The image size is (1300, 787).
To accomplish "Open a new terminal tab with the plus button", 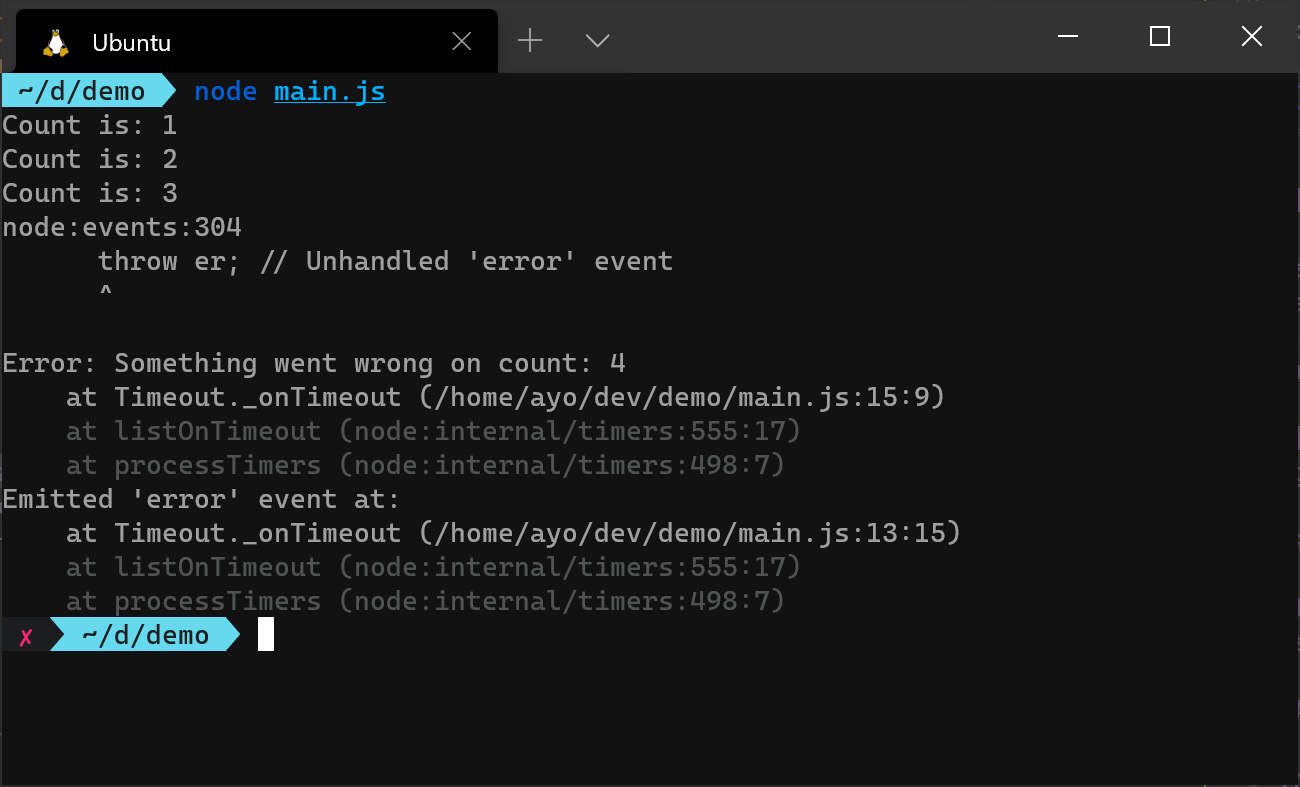I will click(529, 40).
